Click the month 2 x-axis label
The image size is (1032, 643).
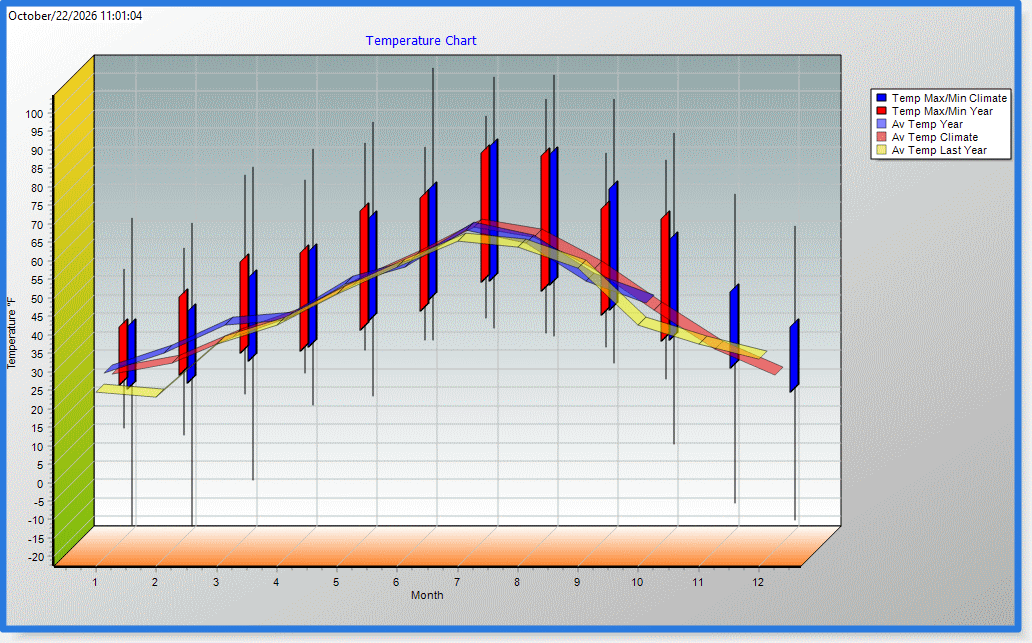155,582
